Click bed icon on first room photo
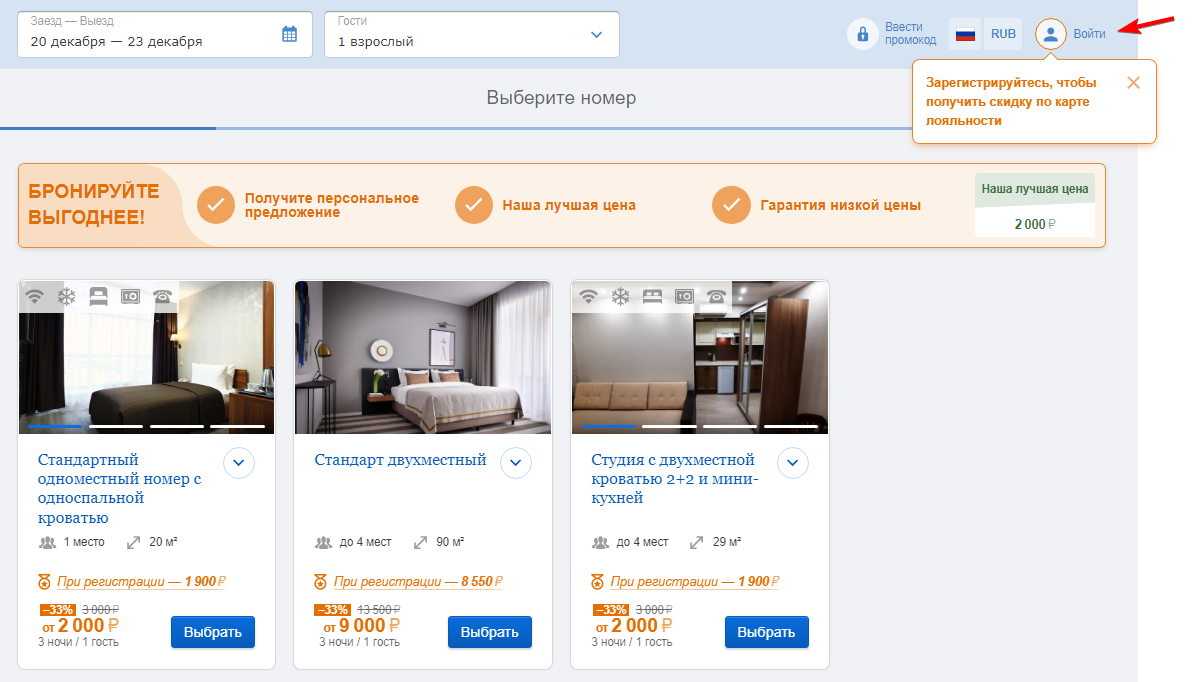The height and width of the screenshot is (682, 1197). (x=98, y=296)
